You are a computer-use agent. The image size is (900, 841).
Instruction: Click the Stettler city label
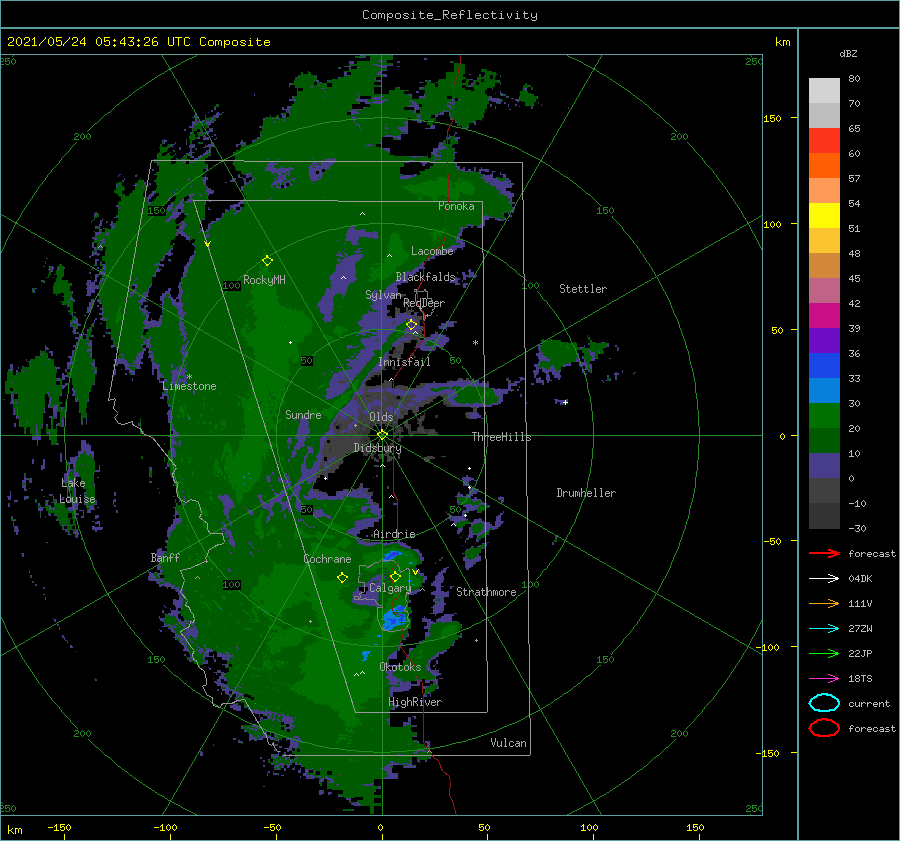click(583, 289)
